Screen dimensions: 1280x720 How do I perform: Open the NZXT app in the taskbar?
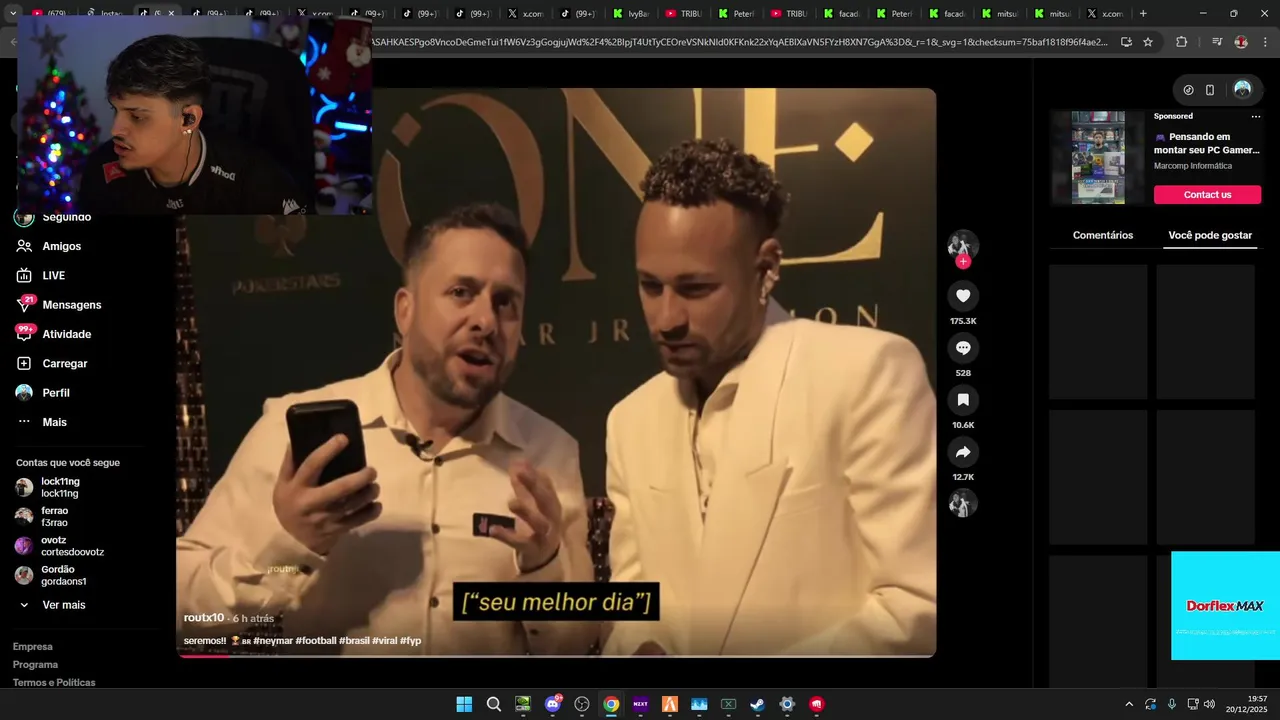(x=640, y=704)
